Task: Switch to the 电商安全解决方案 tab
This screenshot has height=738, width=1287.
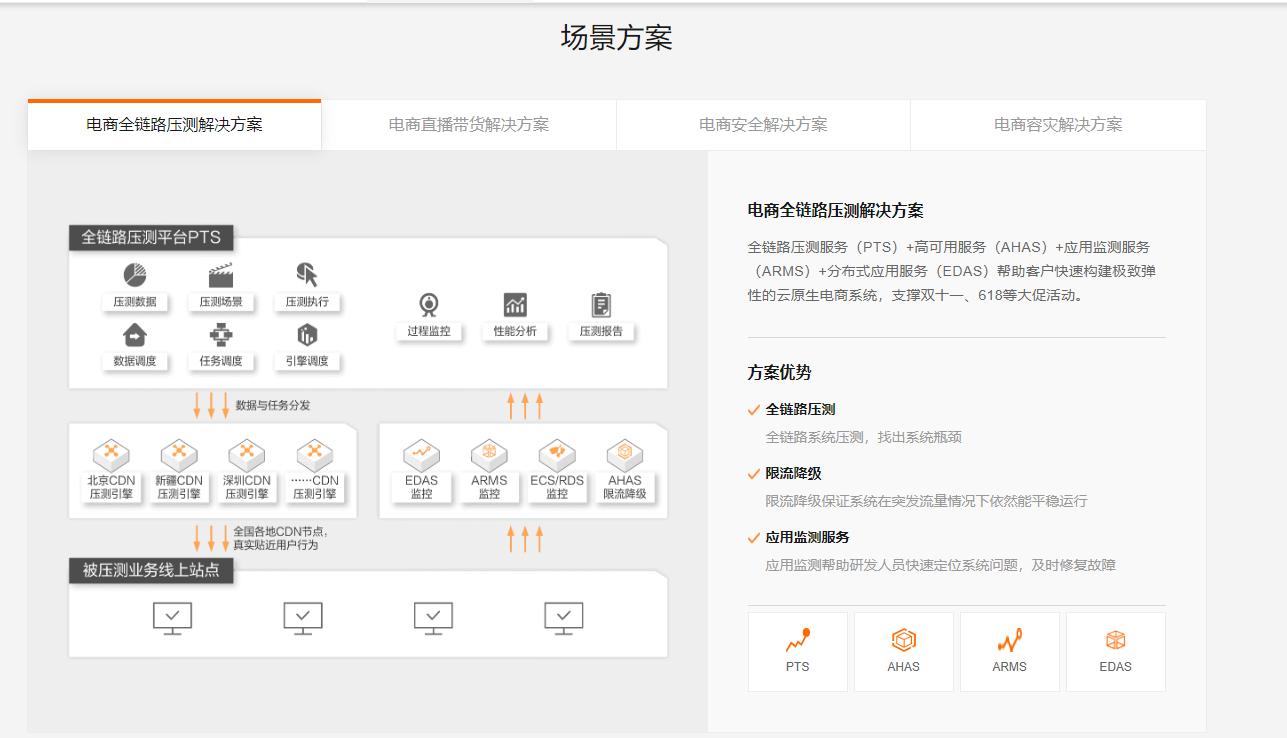Action: coord(763,125)
